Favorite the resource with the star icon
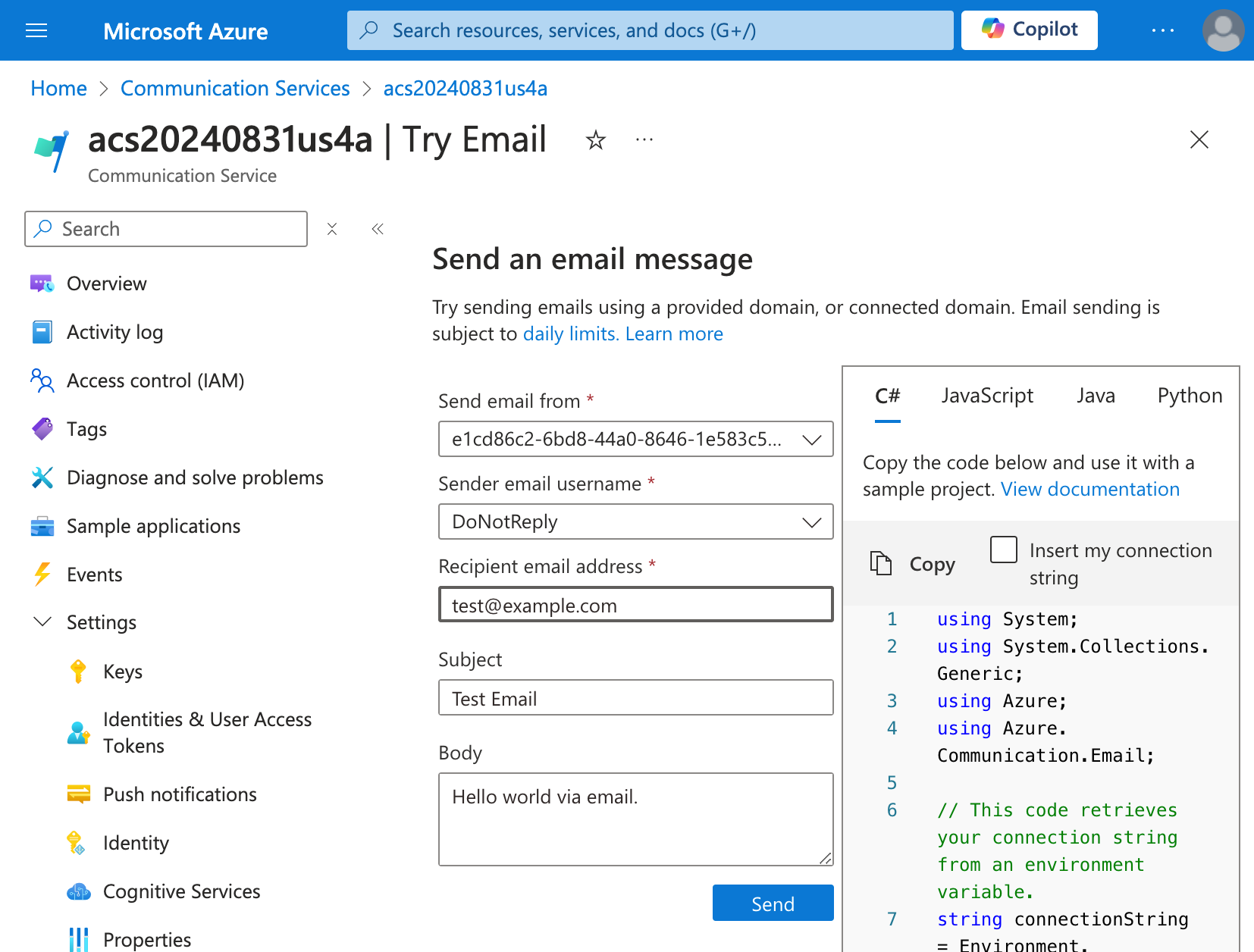Screen dimensions: 1254x952 (596, 140)
